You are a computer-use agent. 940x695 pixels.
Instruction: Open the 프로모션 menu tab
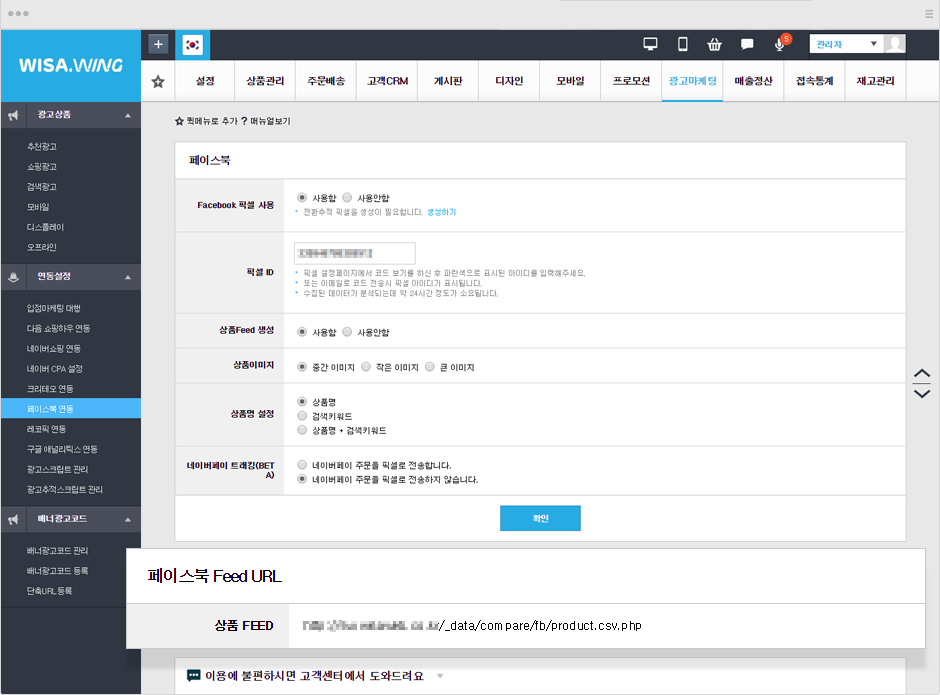[x=631, y=81]
